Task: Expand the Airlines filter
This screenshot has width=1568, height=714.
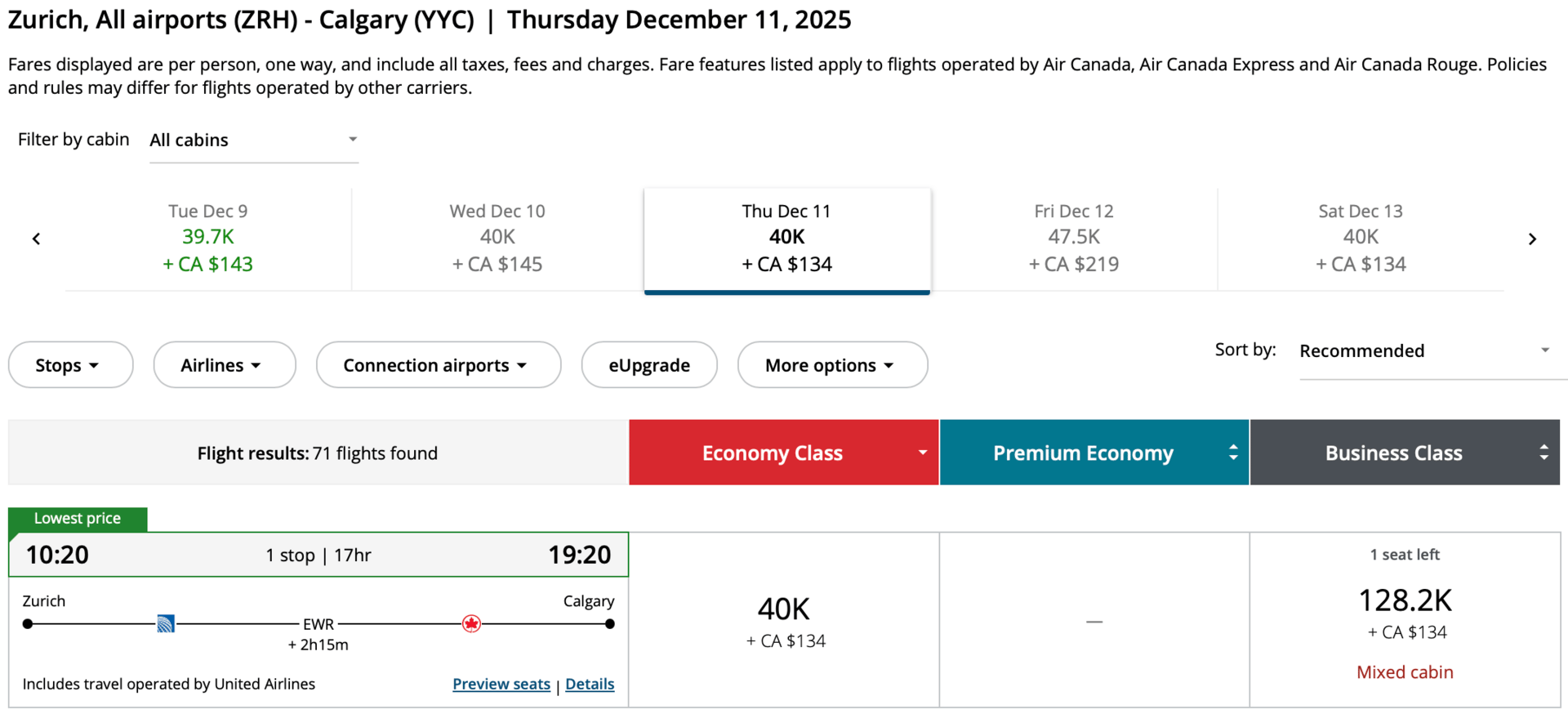Action: [224, 365]
